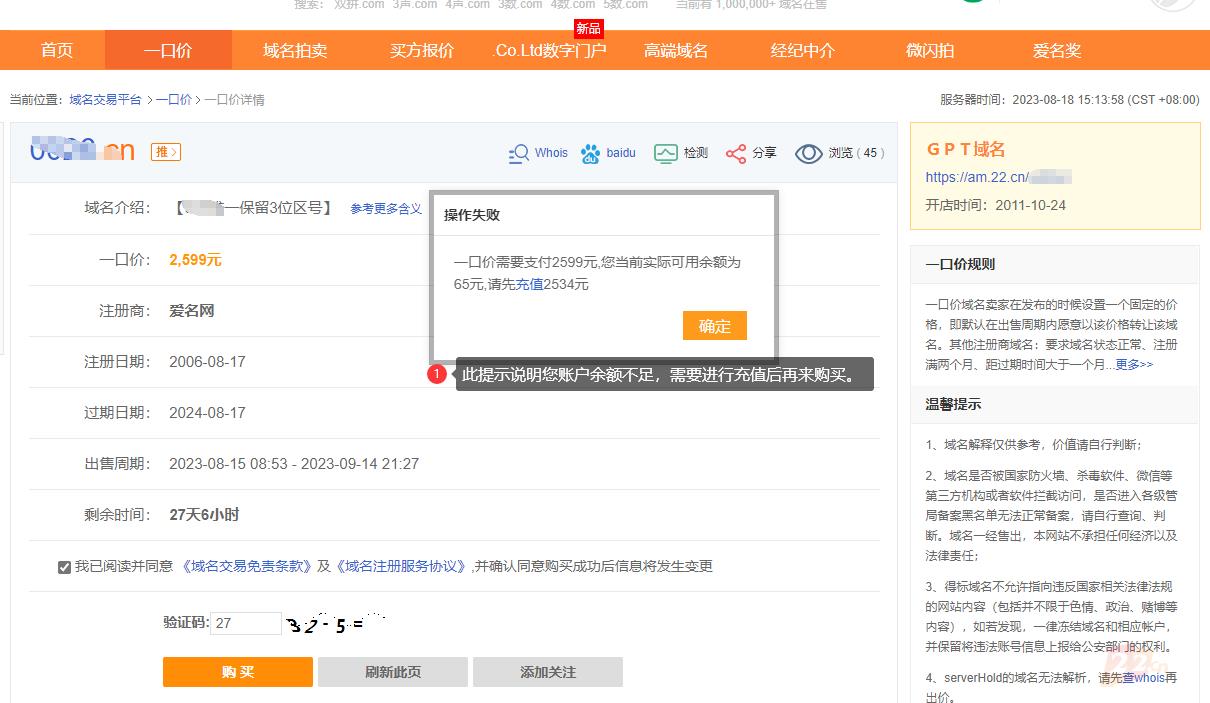The image size is (1210, 703).
Task: Click the orange 购买 button
Action: pos(238,672)
